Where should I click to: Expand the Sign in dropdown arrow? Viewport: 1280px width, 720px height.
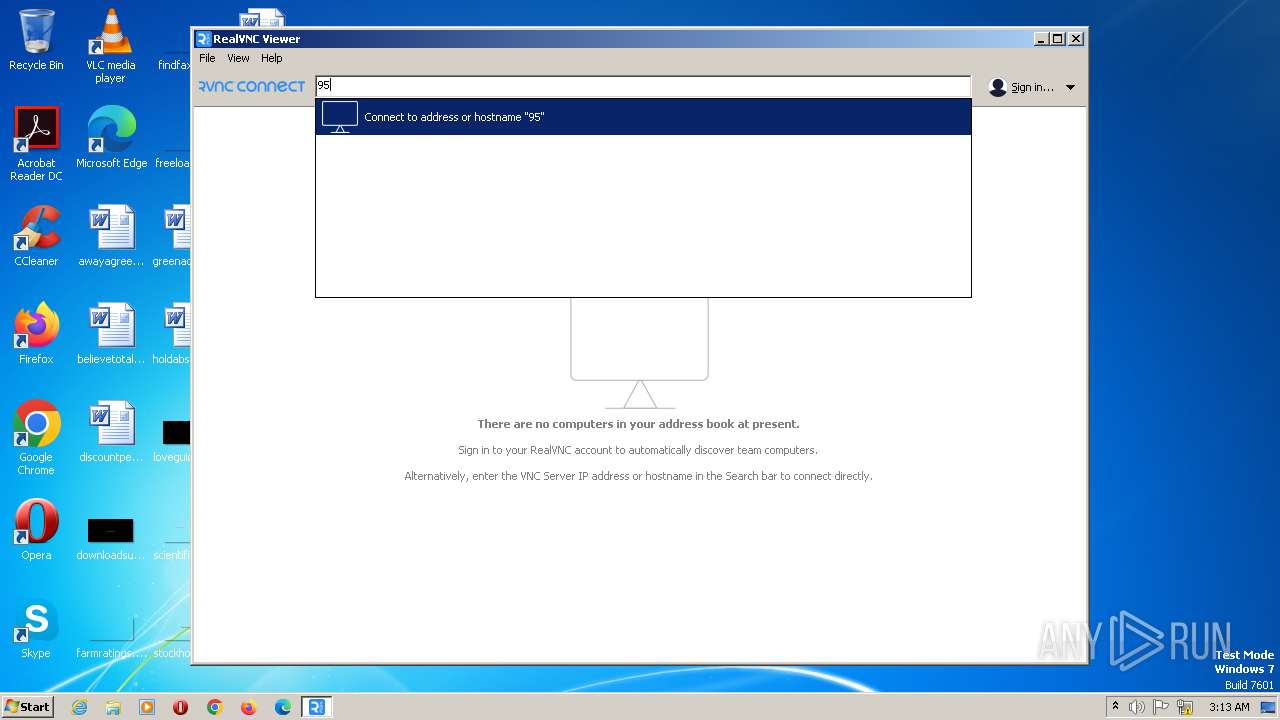[x=1070, y=87]
